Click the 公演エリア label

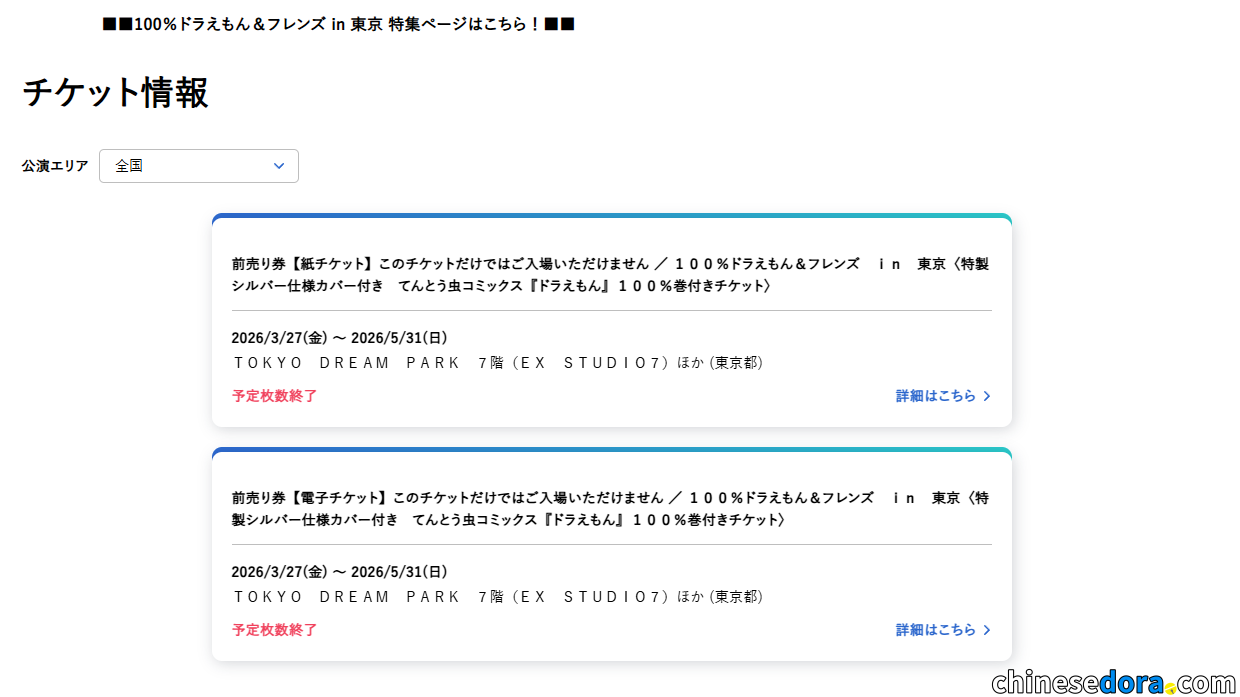point(55,166)
